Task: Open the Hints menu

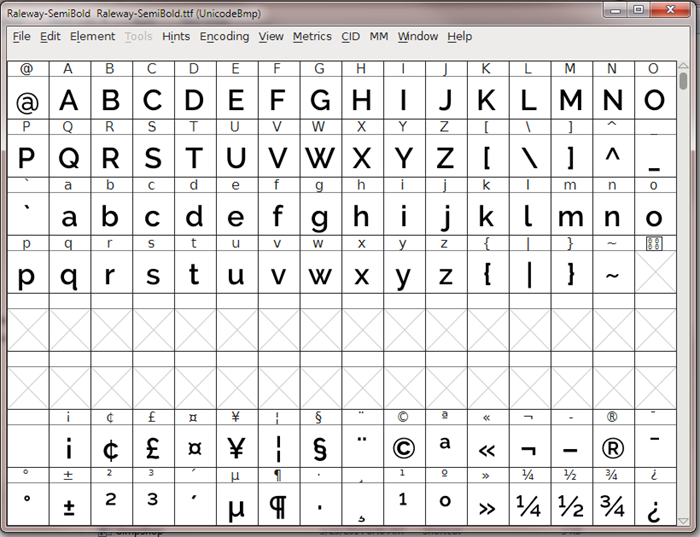Action: (176, 37)
